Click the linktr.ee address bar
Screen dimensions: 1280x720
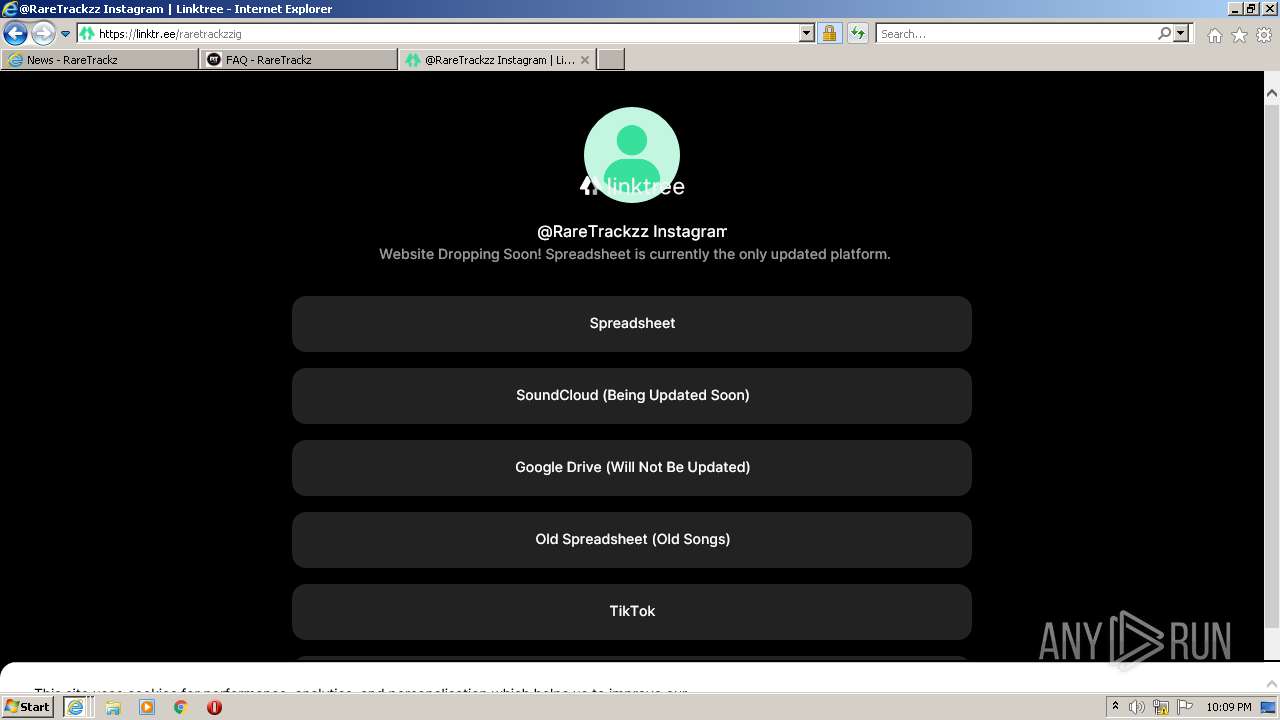(438, 34)
